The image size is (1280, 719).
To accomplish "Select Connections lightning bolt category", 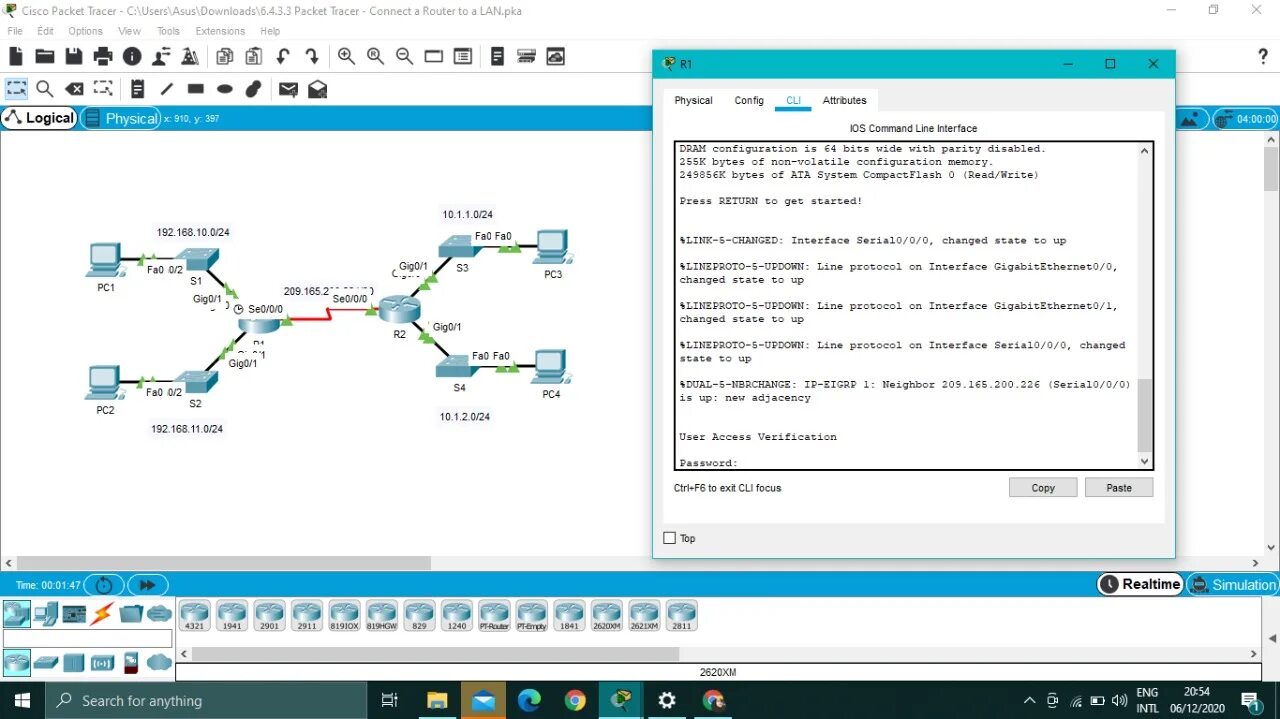I will click(101, 614).
